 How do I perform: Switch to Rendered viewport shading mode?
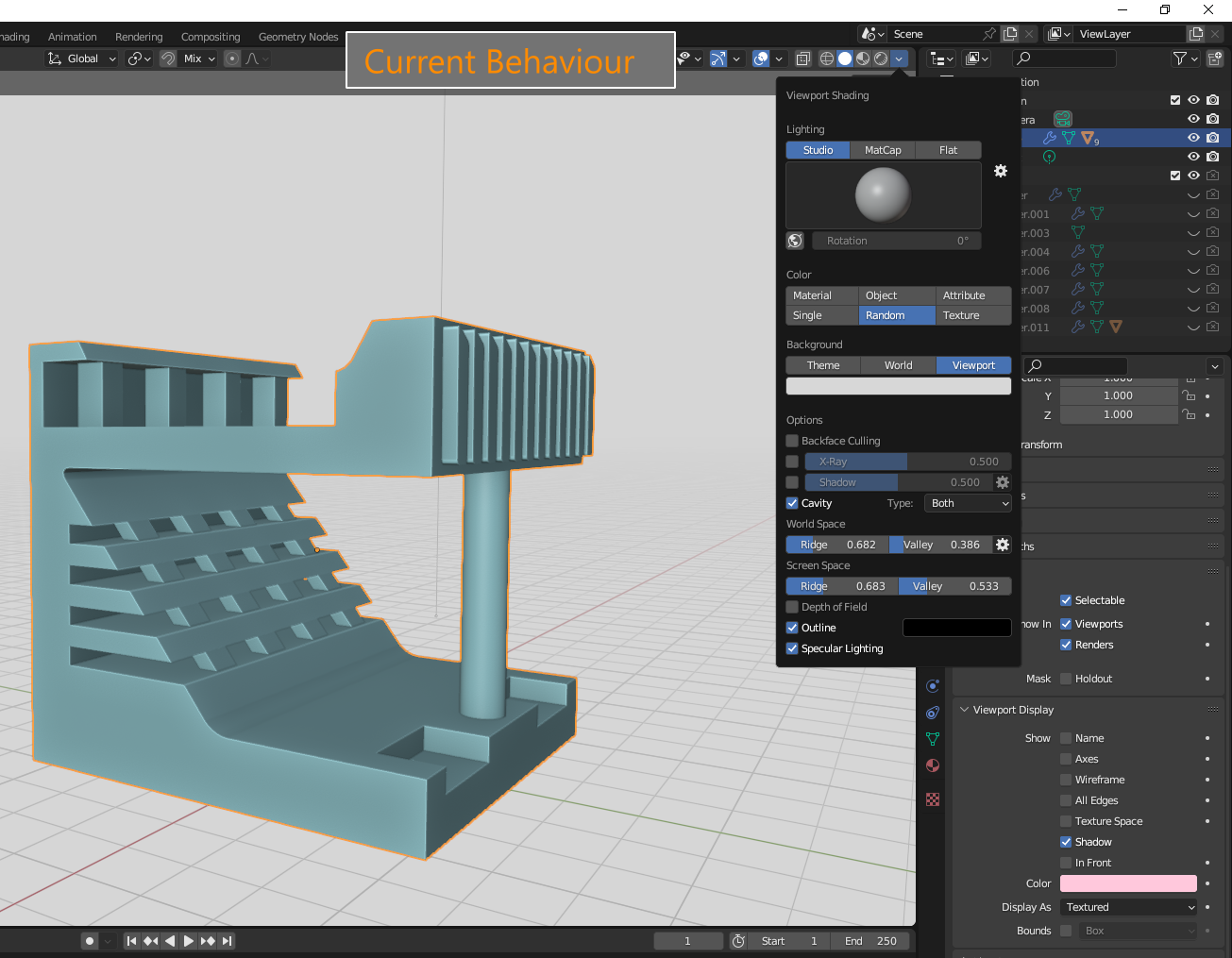[x=881, y=59]
